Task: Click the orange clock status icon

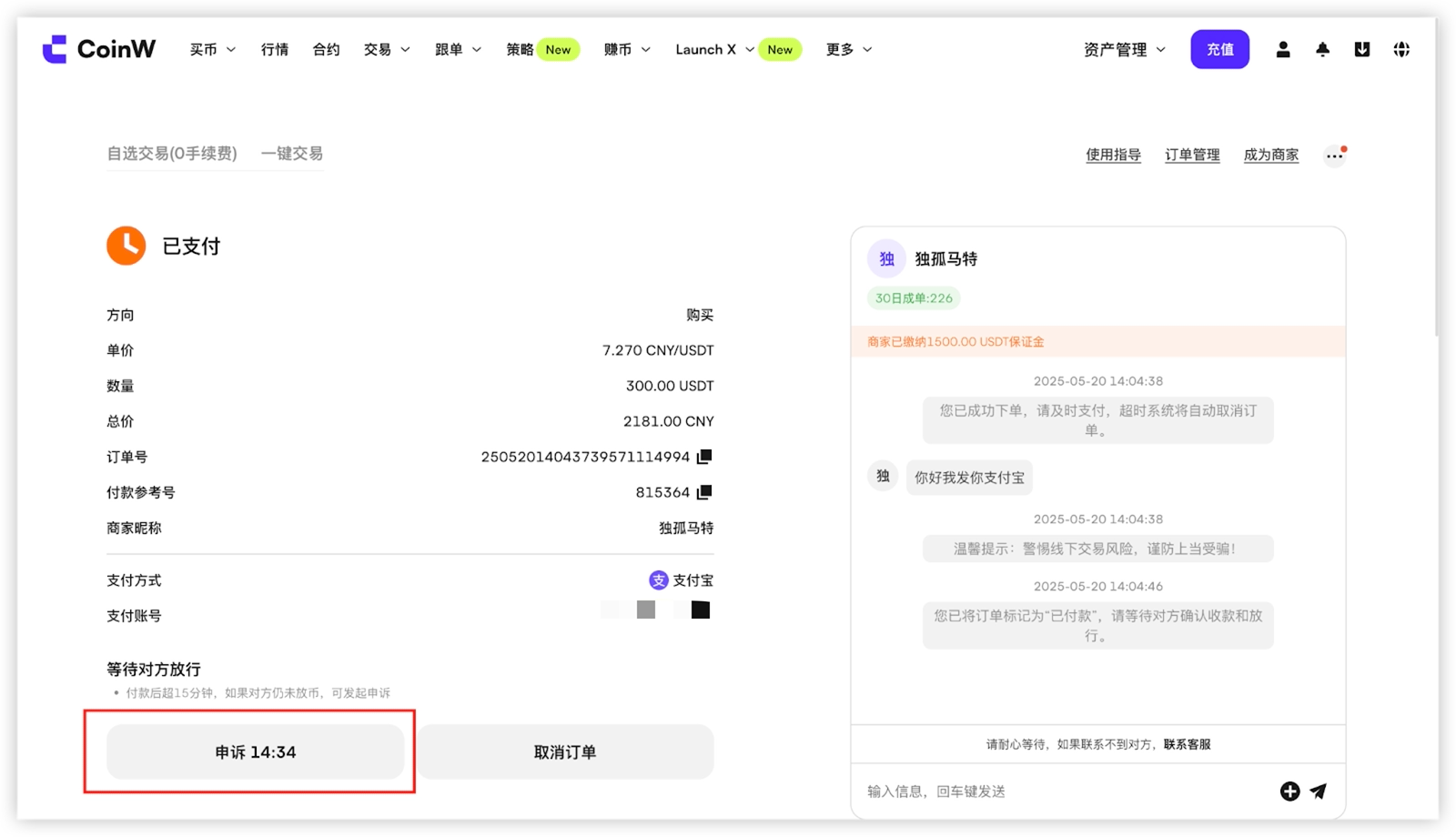Action: (x=126, y=246)
